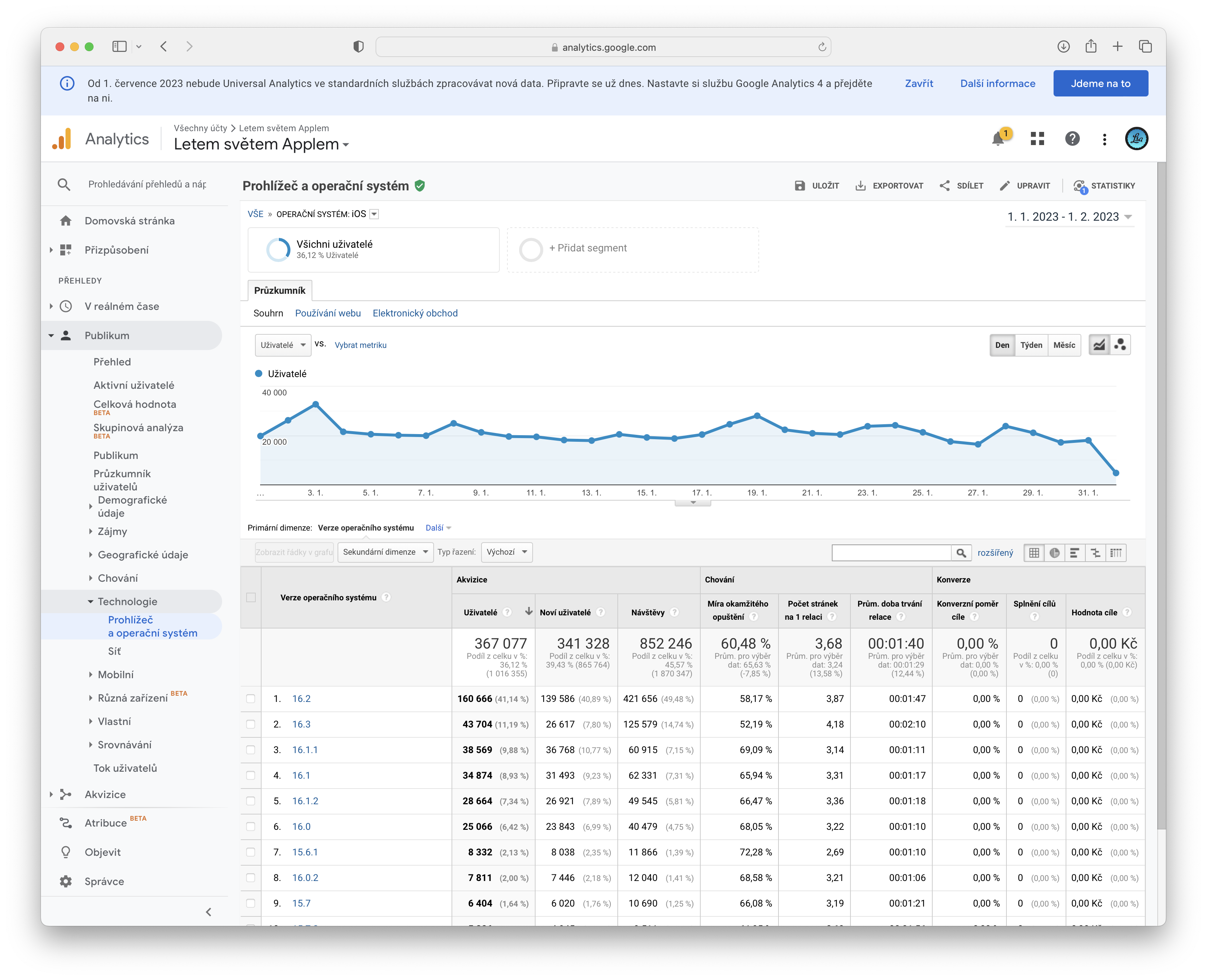Viewport: 1207px width, 980px height.
Task: Tick the checkbox for row 16.1.1
Action: coord(251,750)
